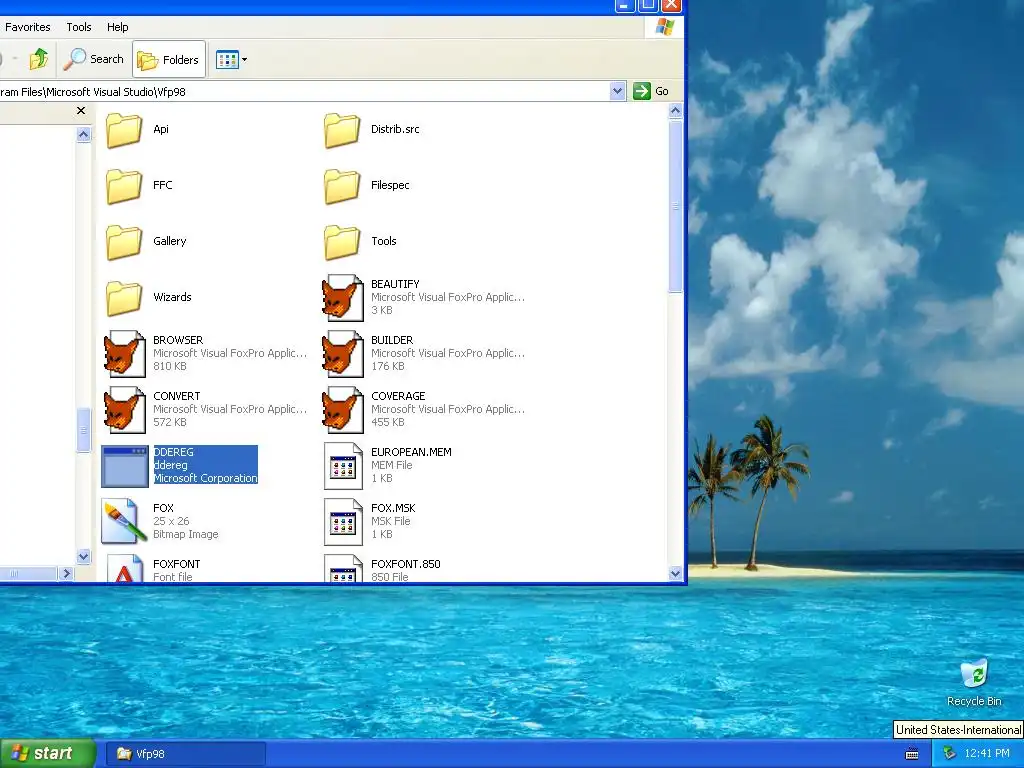Viewport: 1024px width, 768px height.
Task: Click the Start button
Action: pyautogui.click(x=48, y=753)
